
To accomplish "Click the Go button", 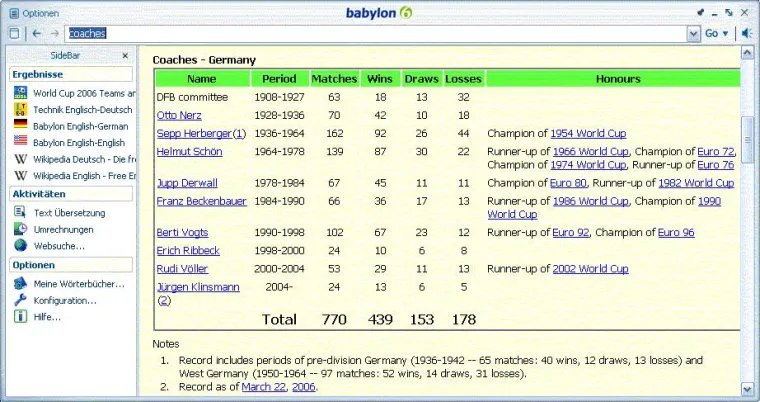I will (x=712, y=33).
